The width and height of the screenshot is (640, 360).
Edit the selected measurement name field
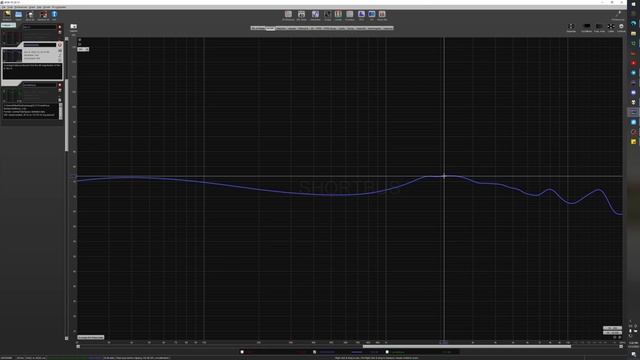pos(40,45)
